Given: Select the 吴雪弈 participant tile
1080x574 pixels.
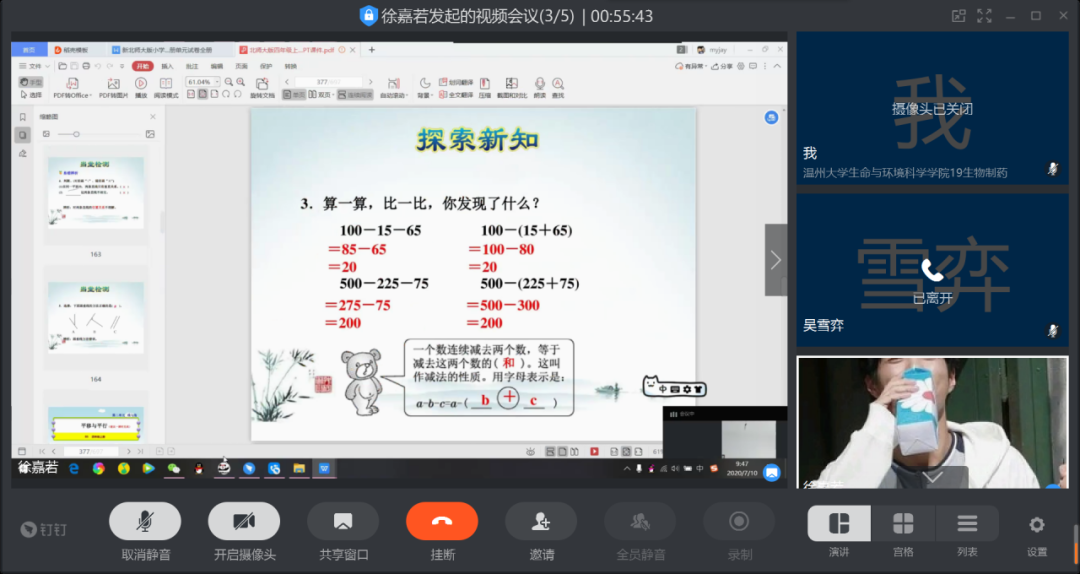Looking at the screenshot, I should 931,267.
